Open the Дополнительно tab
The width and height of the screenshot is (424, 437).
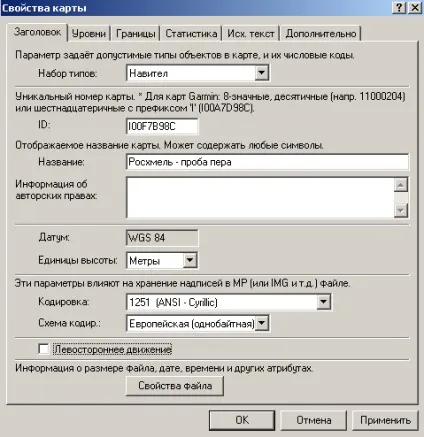[321, 33]
